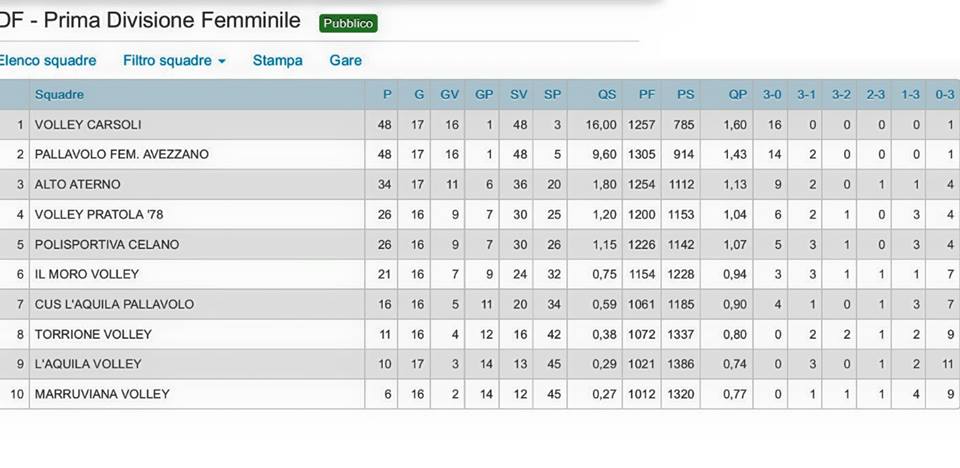Screen dimensions: 960x468
Task: Select PALLAVOLO FEM. AVEZZANO row
Action: coord(480,154)
